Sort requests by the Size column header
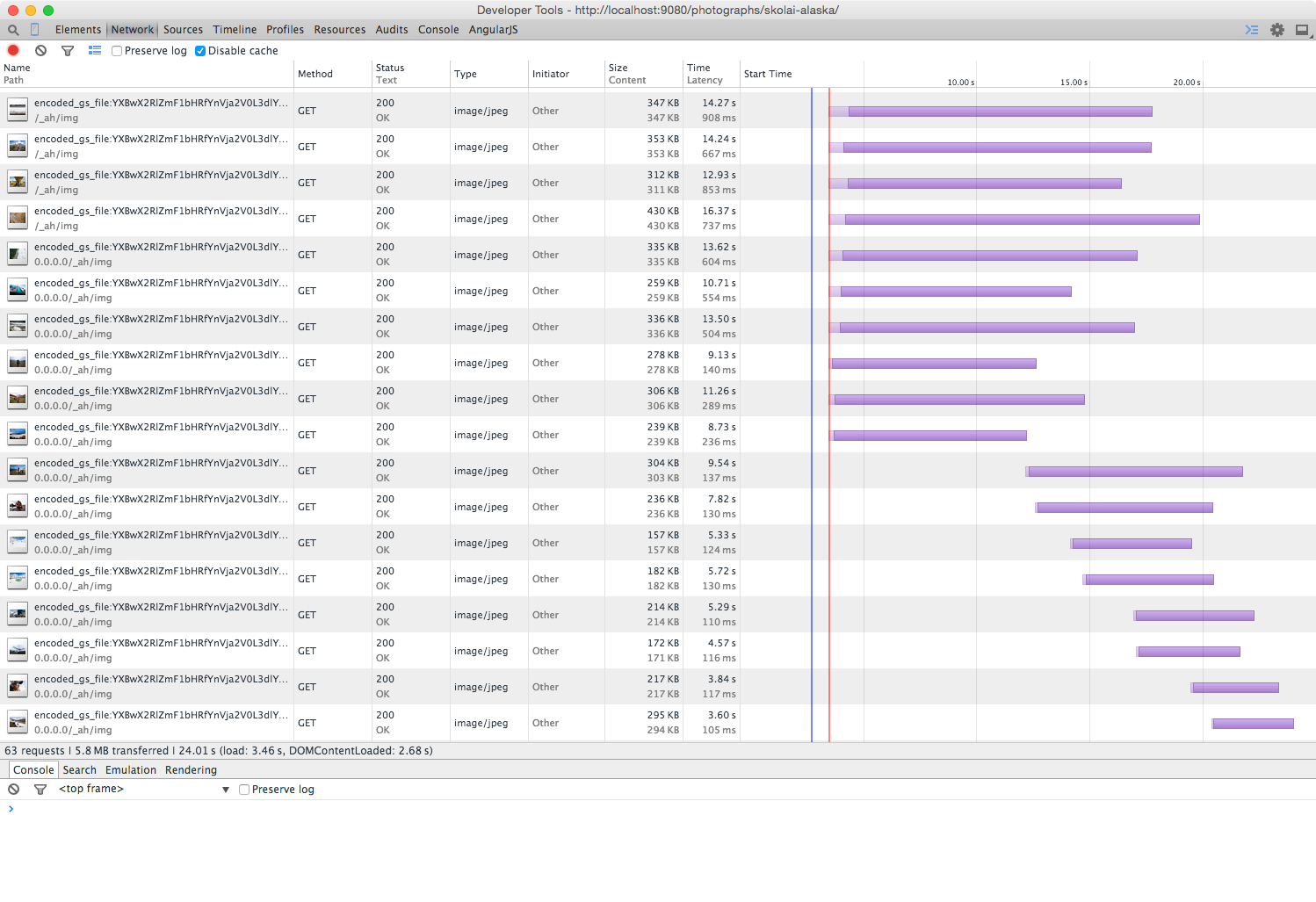 (x=618, y=68)
